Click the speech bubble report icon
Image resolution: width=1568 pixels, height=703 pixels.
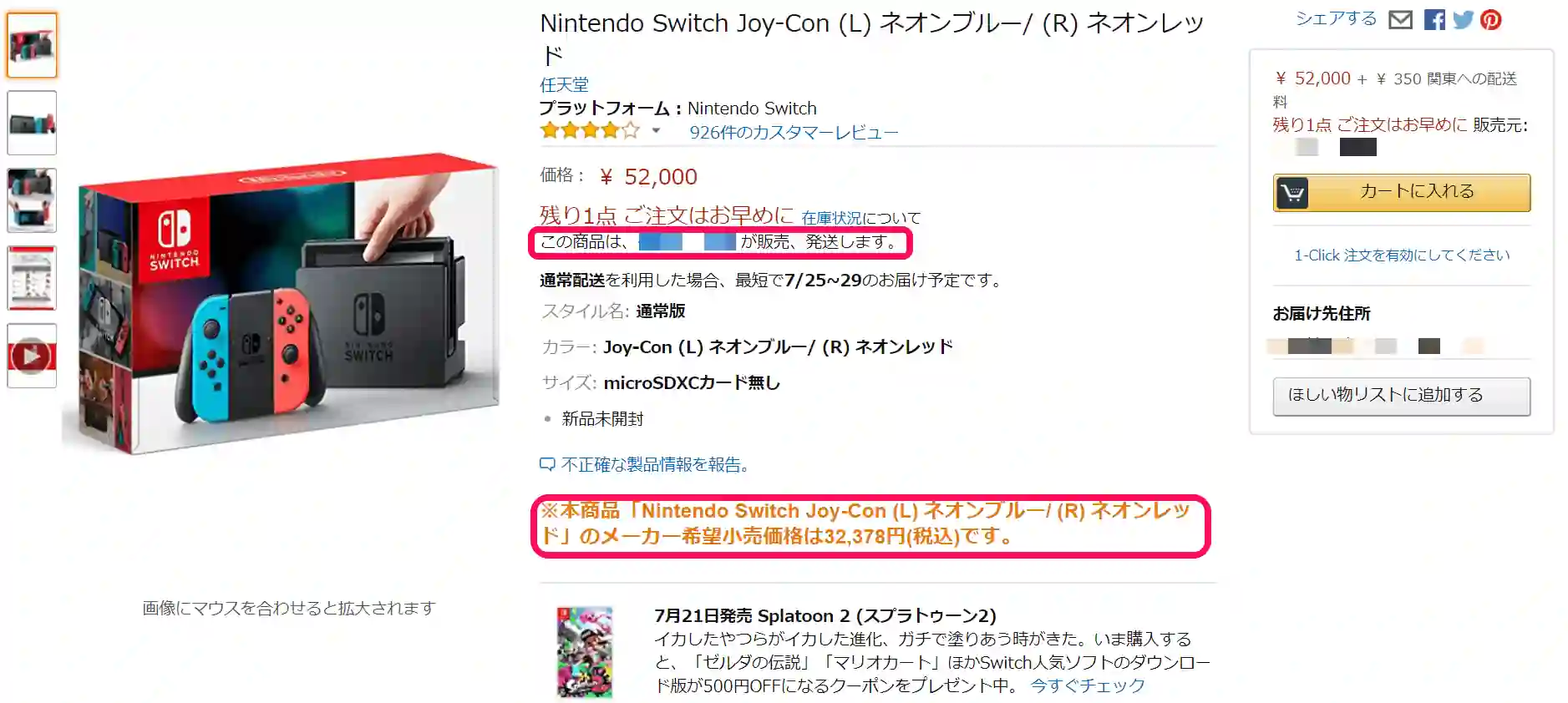coord(547,464)
